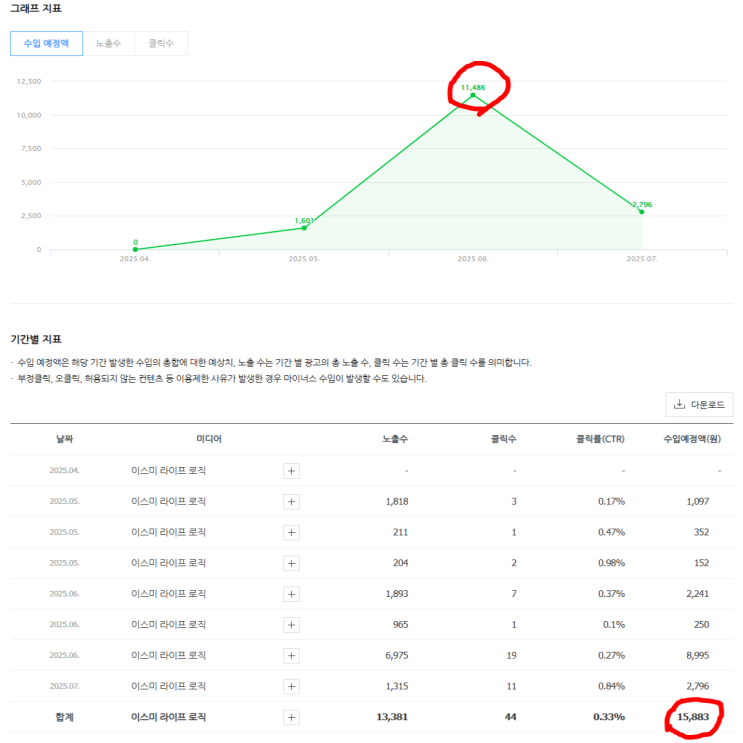743x743 pixels.
Task: Click the 2,241 revenue cell
Action: (x=698, y=594)
